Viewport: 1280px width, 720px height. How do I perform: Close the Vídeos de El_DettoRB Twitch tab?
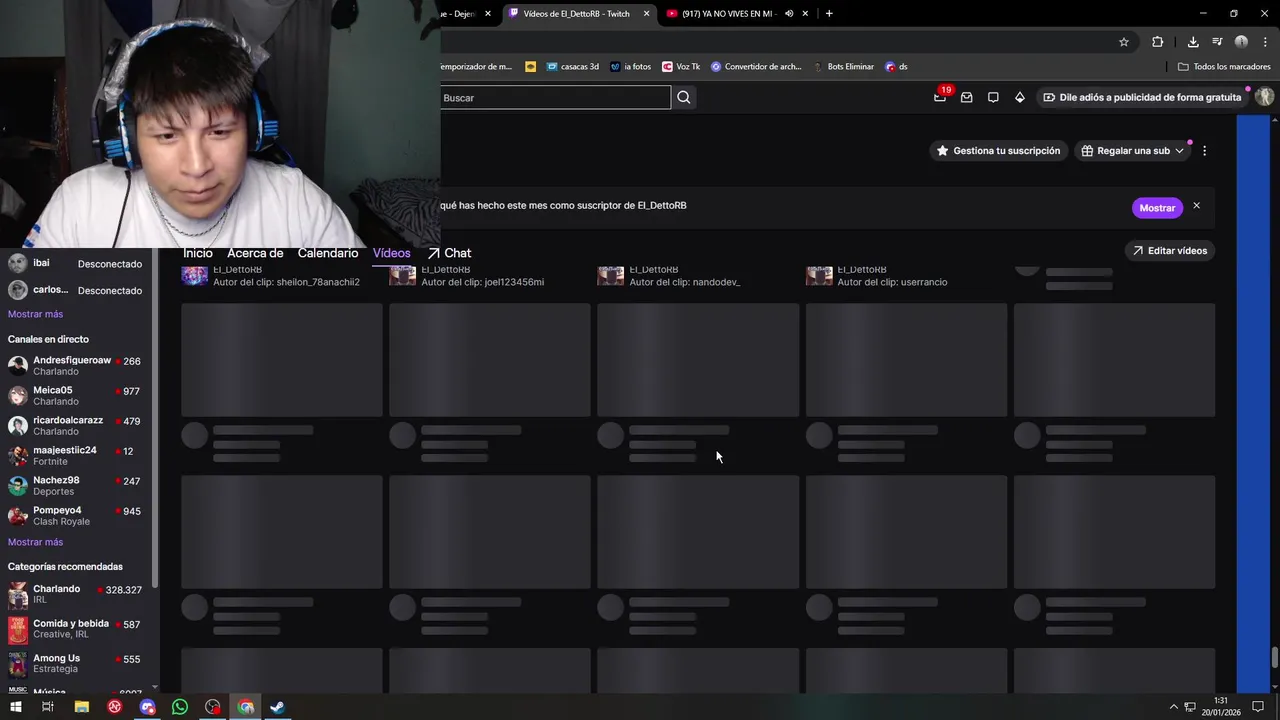click(646, 13)
